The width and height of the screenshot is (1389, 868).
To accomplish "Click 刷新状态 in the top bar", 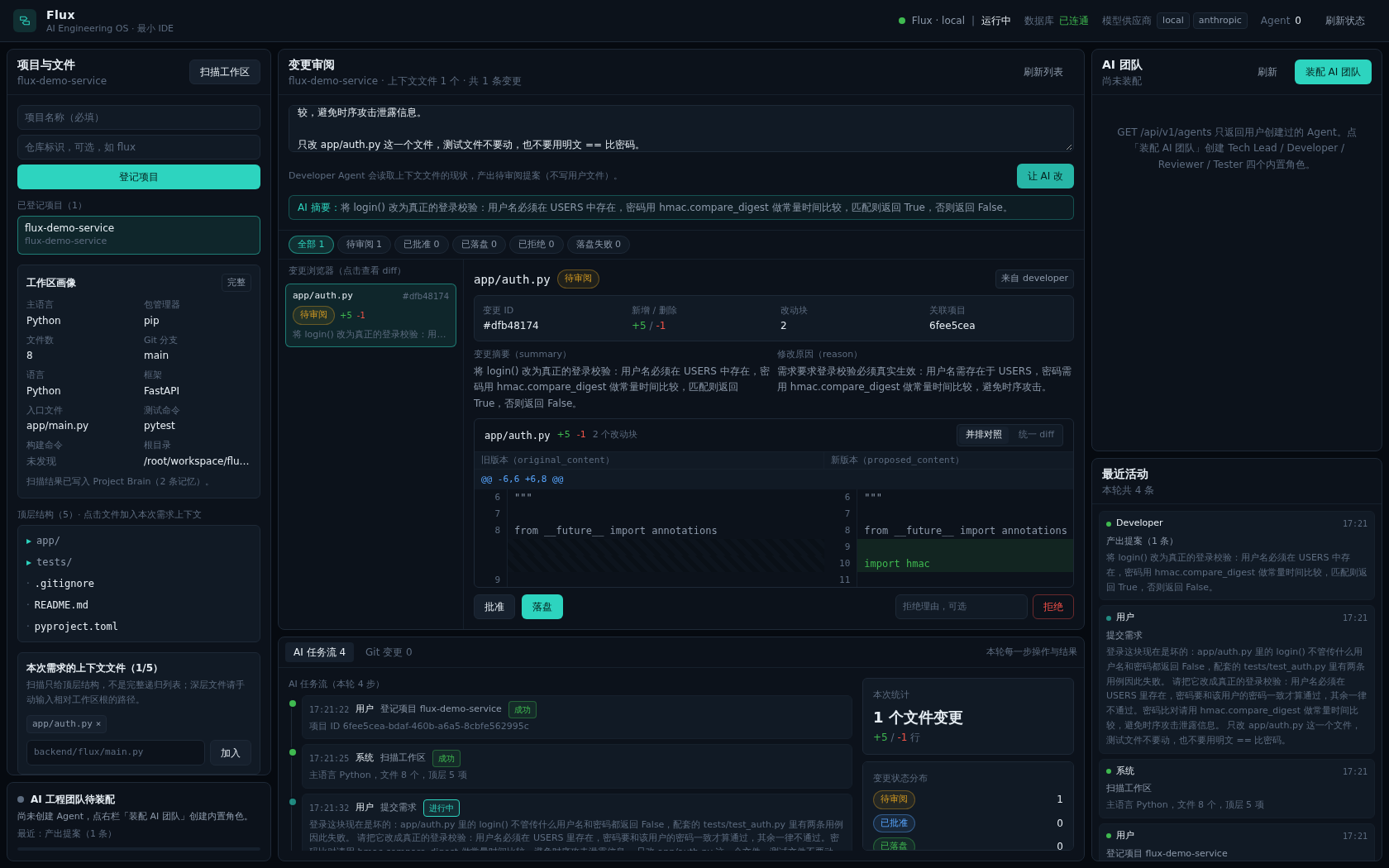I will click(1344, 21).
